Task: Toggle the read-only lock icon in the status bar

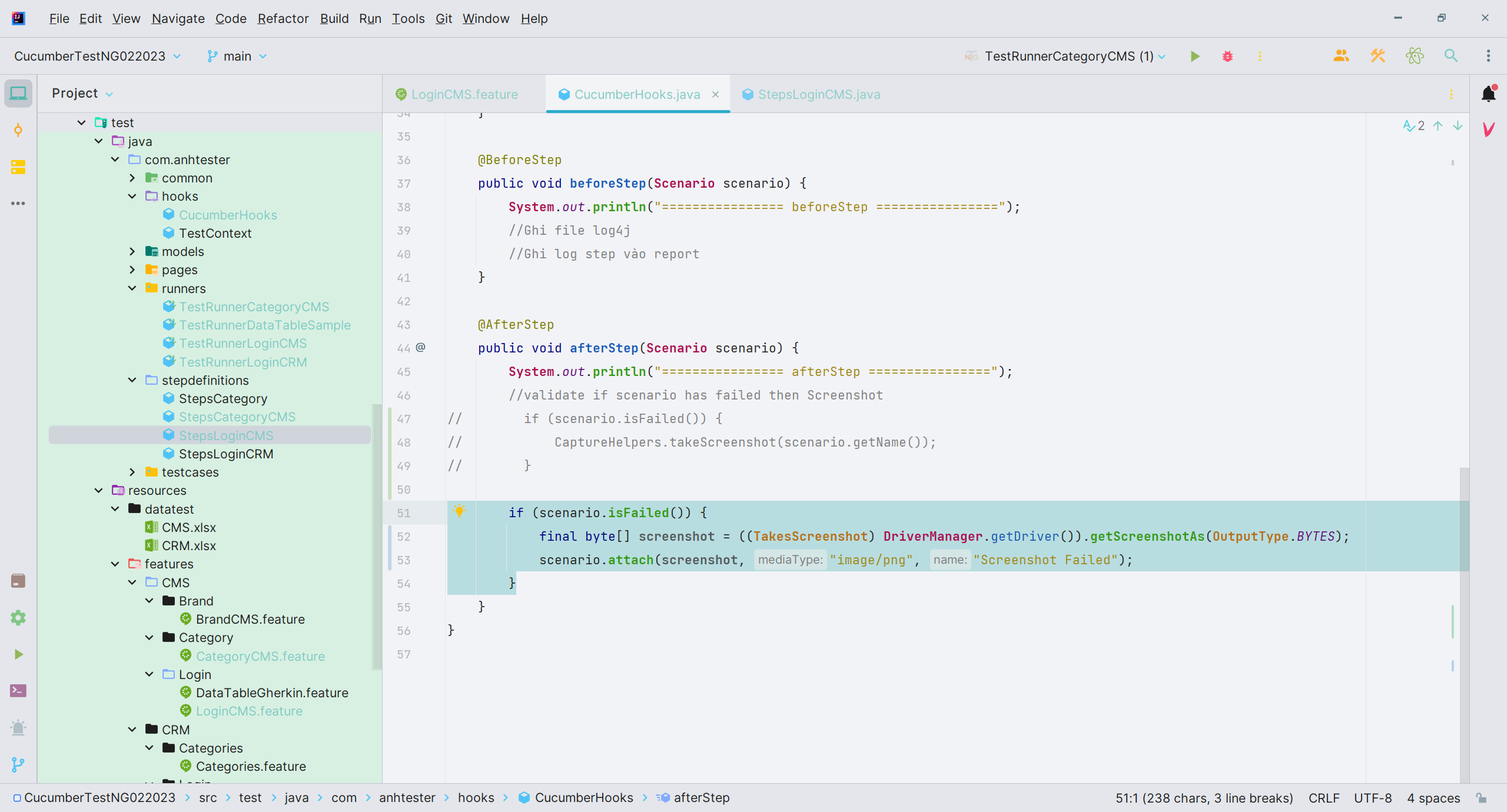Action: point(1482,798)
